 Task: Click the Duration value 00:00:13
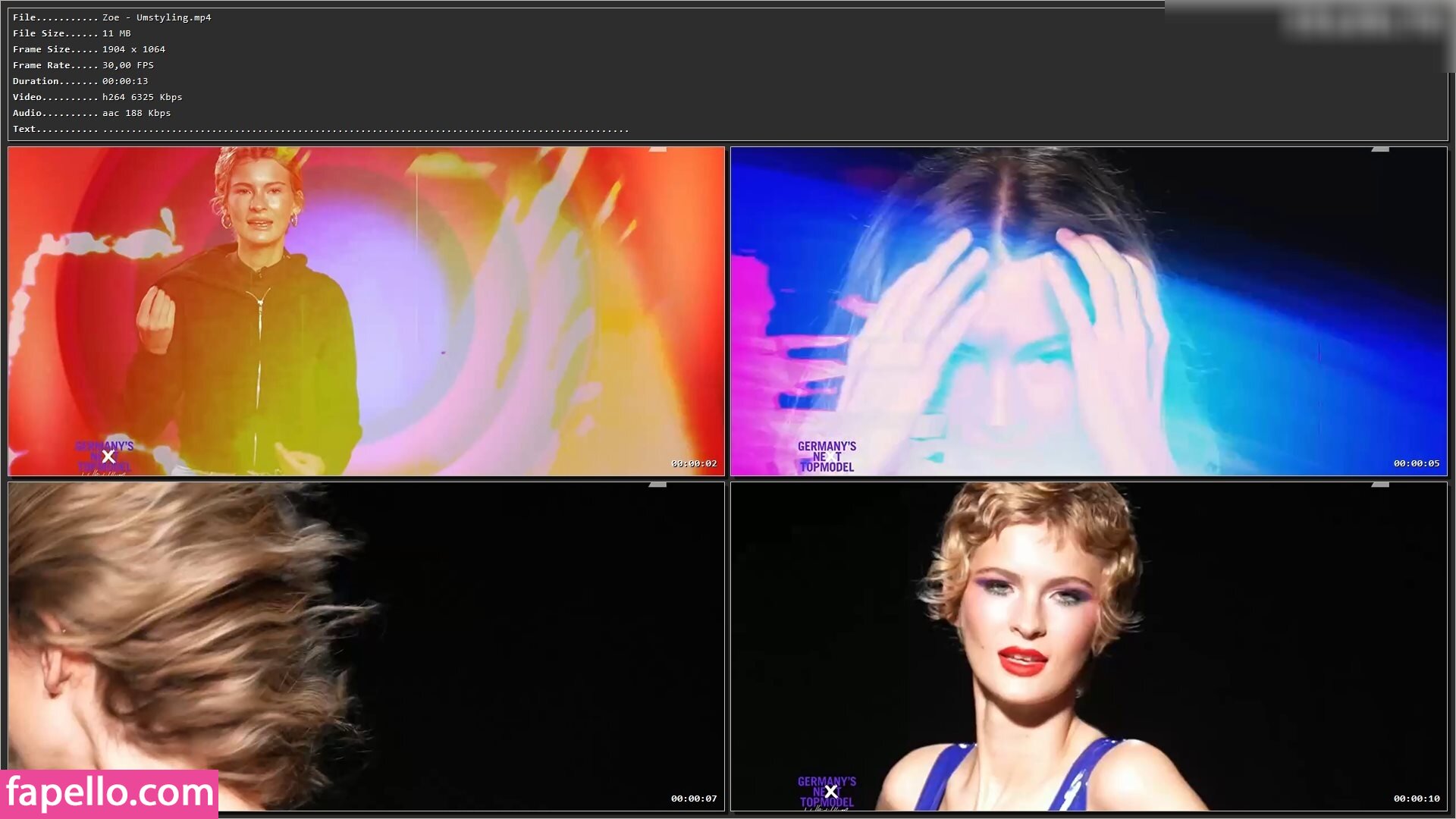click(125, 81)
